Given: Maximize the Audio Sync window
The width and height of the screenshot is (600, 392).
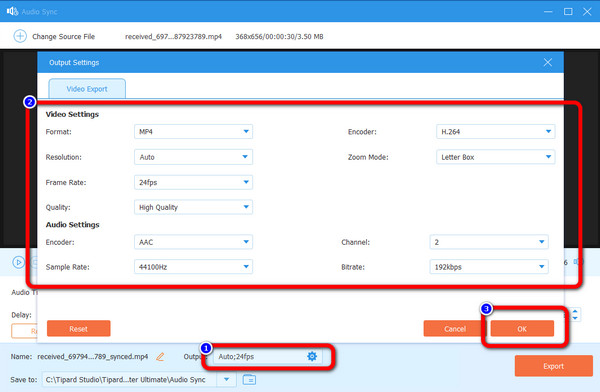Looking at the screenshot, I should point(568,11).
